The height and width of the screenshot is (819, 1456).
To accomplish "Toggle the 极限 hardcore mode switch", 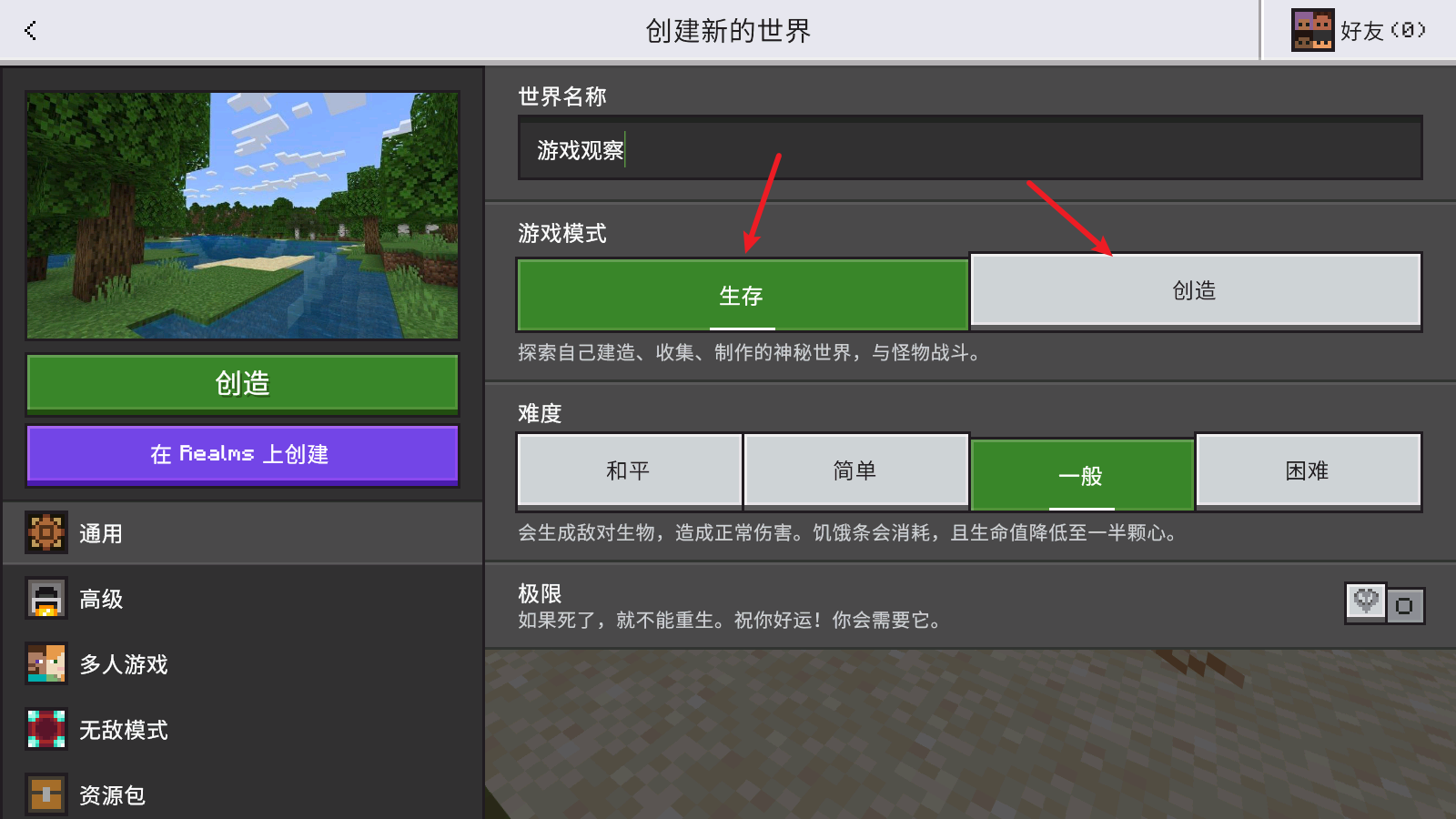I will coord(1384,604).
